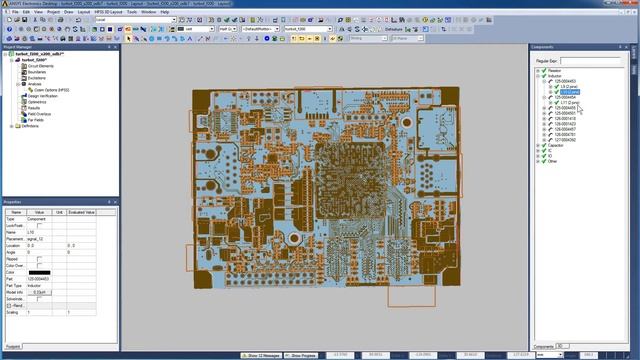Select Results in Project Manager tree
This screenshot has width=640, height=360.
(33, 108)
